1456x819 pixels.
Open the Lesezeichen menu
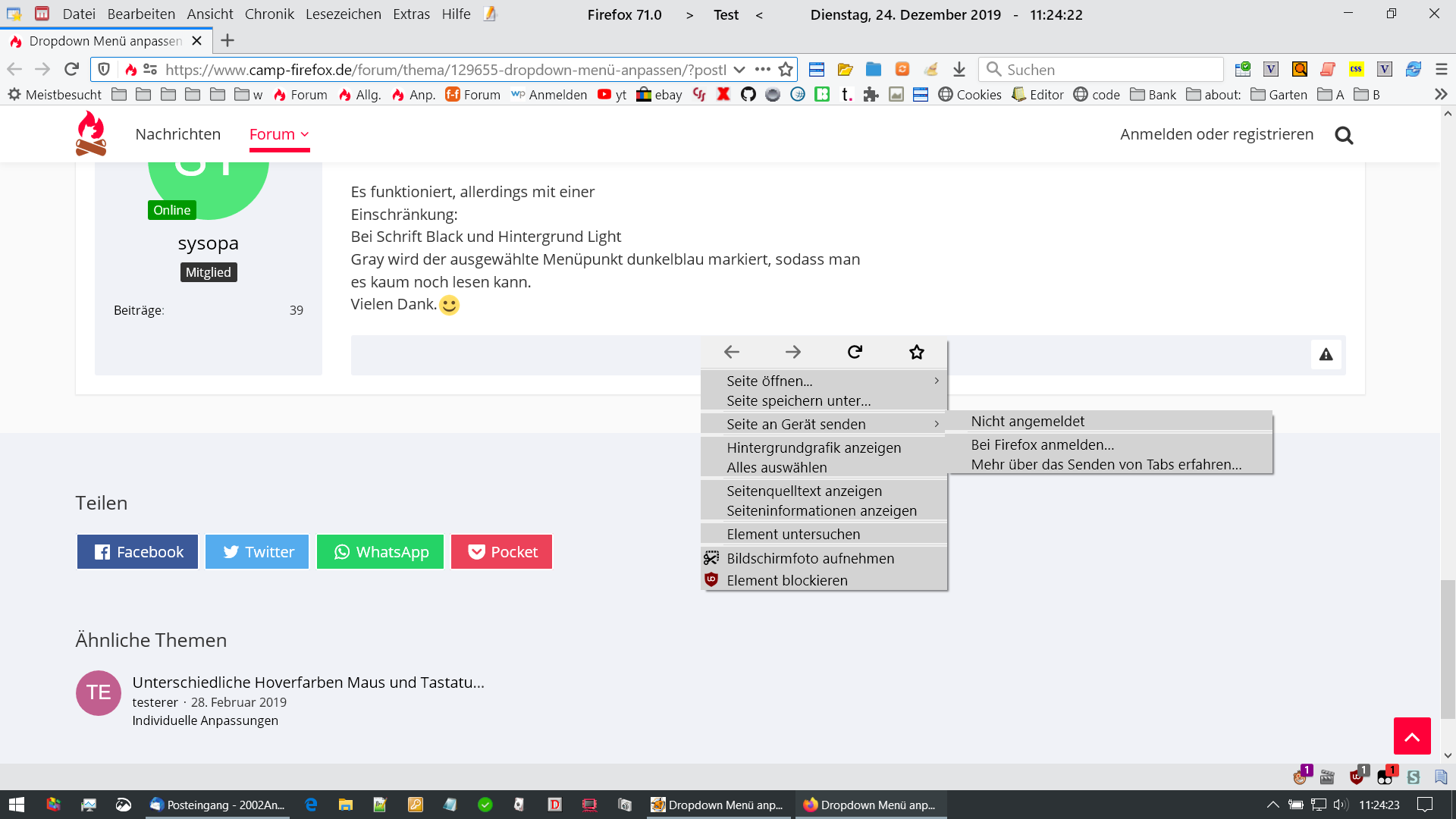[343, 14]
